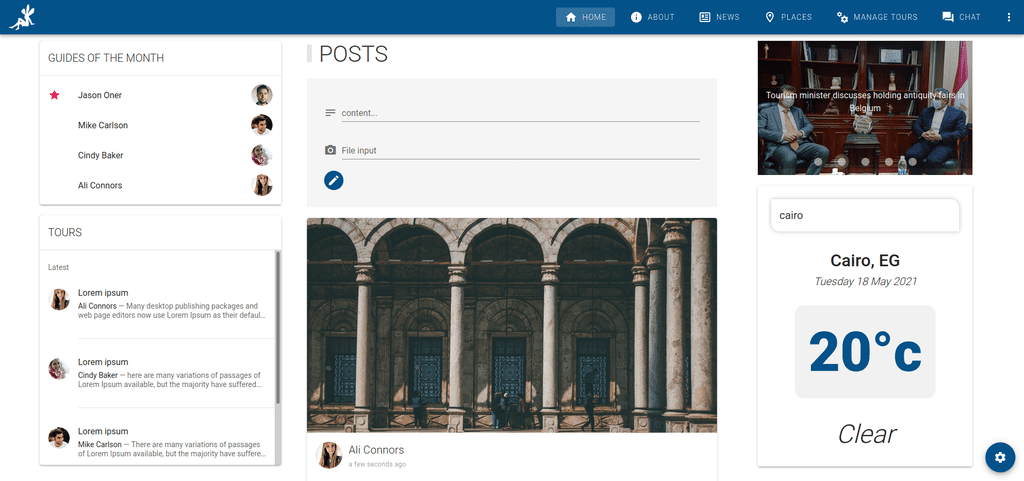
Task: Open the floating settings gear button
Action: (1000, 457)
